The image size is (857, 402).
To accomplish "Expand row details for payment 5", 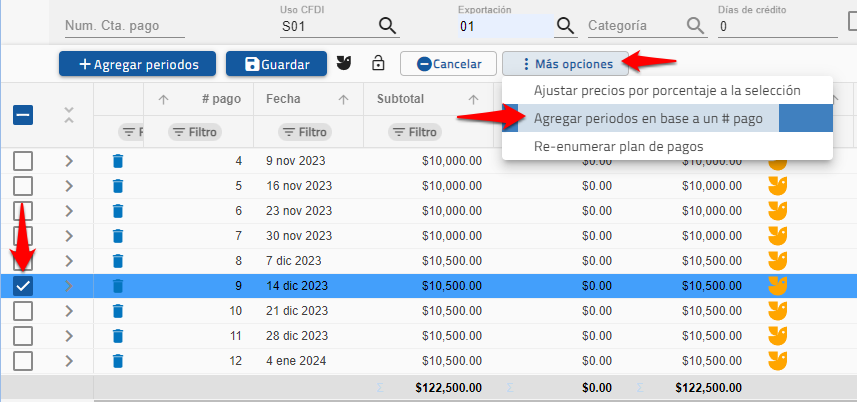I will (x=69, y=186).
